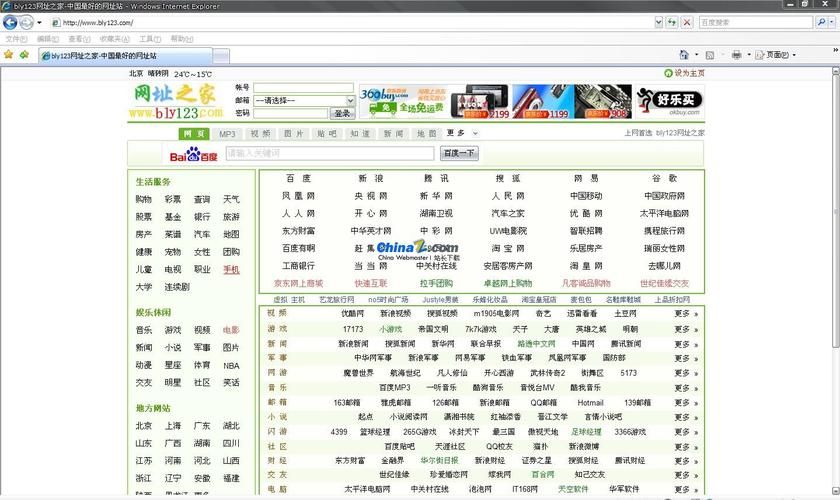
Task: Click the Add to Favorites icon
Action: (x=24, y=55)
